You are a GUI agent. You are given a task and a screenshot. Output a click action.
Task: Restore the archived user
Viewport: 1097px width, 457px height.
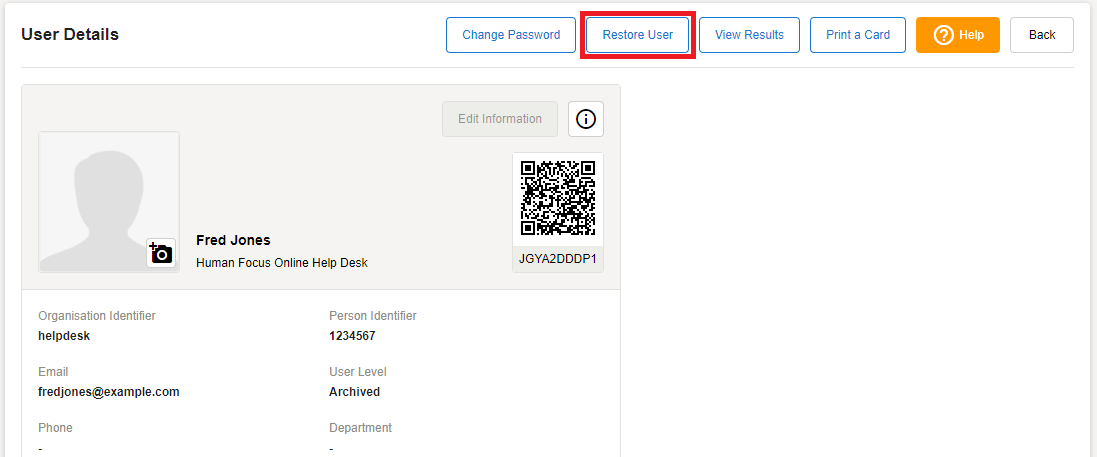point(637,35)
